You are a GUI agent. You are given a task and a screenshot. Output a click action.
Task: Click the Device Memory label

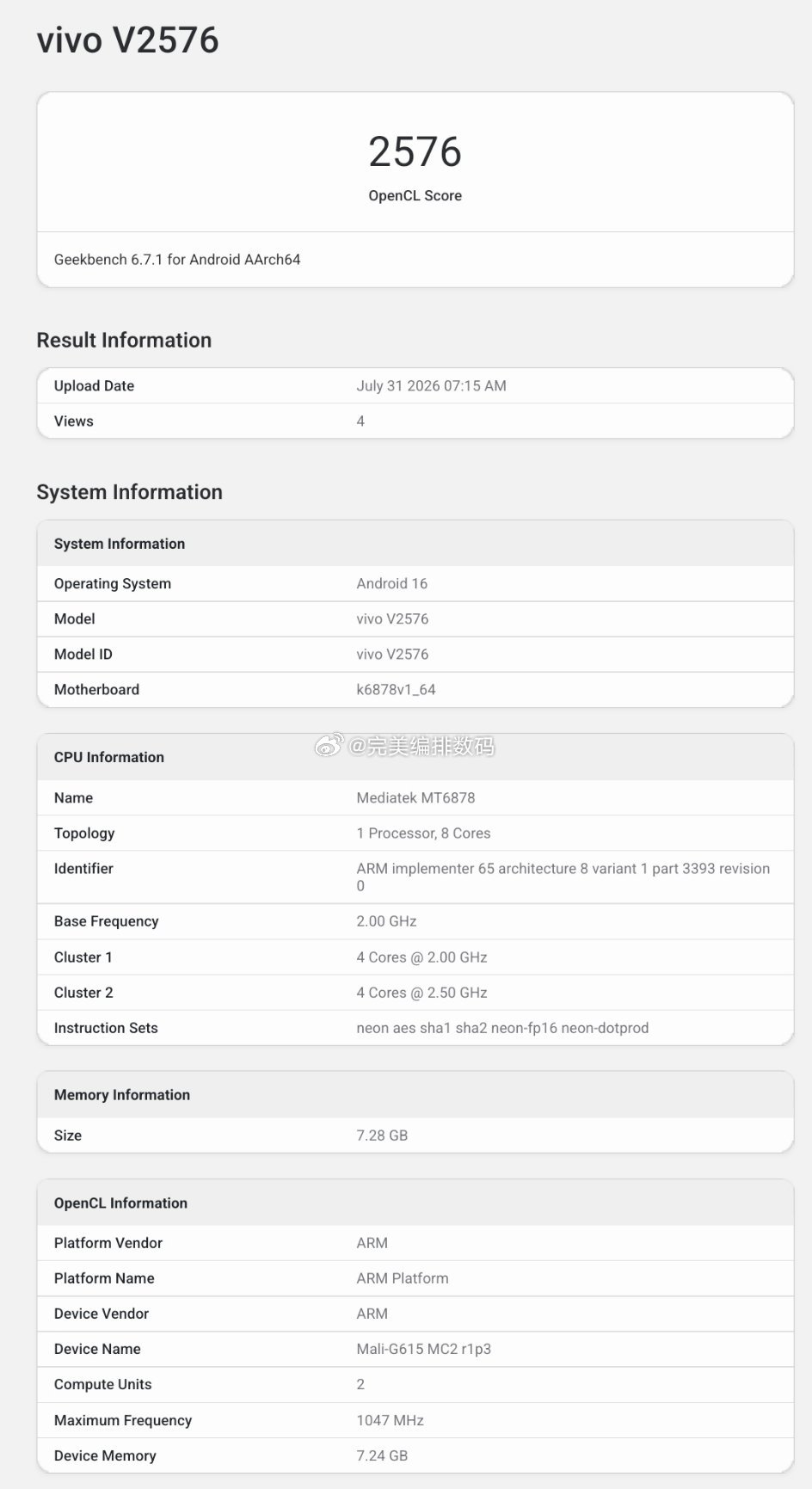(105, 1455)
